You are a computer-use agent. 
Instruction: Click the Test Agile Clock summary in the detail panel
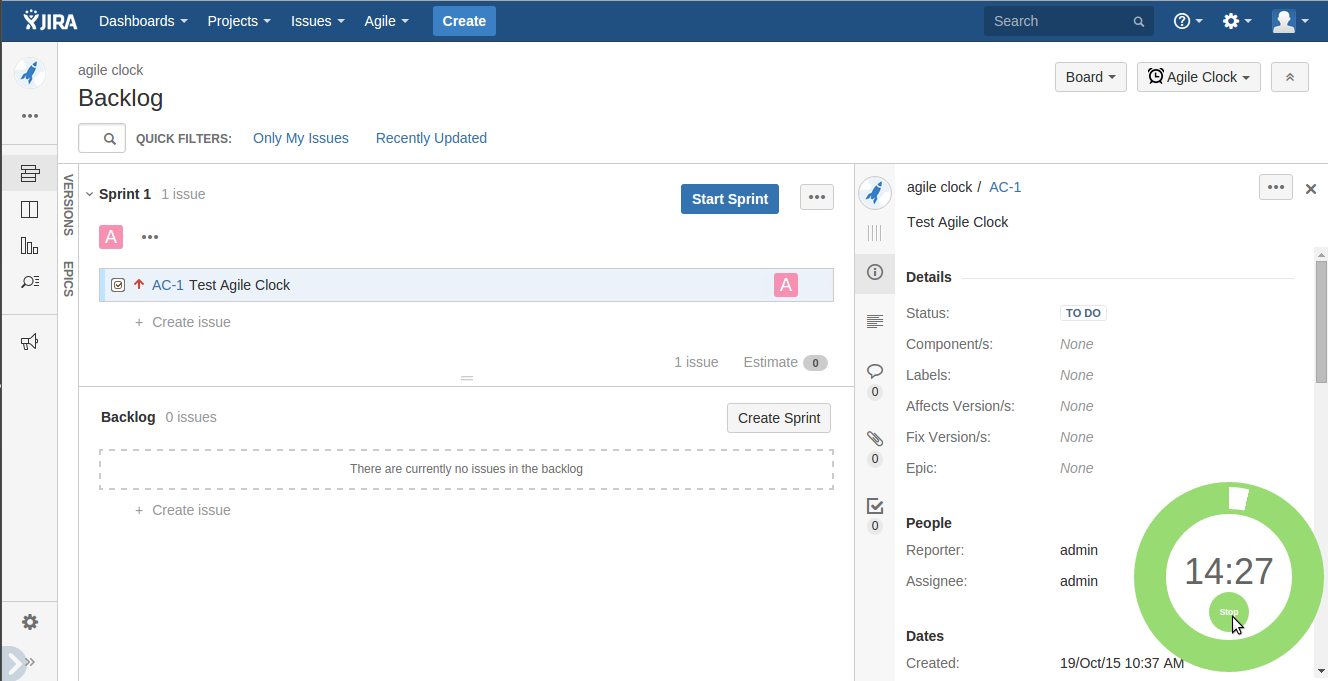957,222
